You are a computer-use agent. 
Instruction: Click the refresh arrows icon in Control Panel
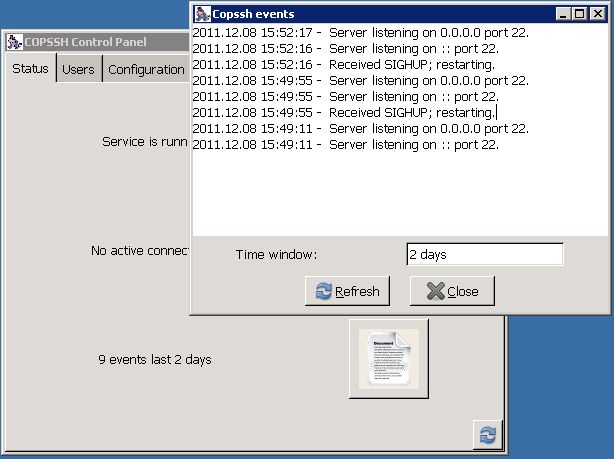pyautogui.click(x=488, y=435)
